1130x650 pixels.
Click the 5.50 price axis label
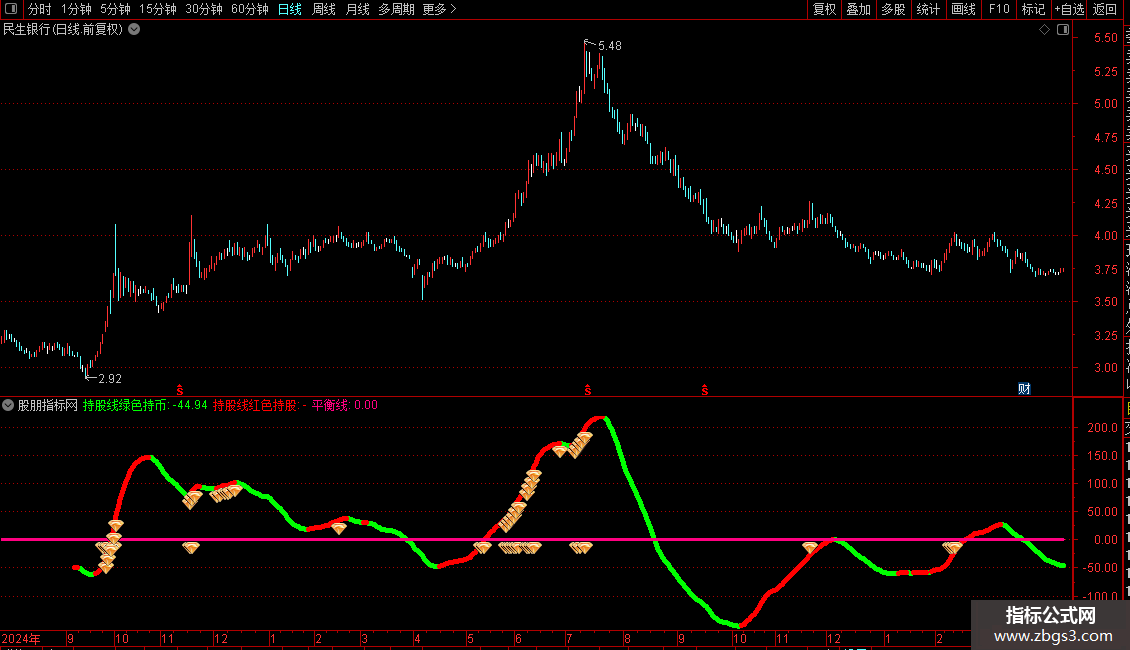[1105, 37]
